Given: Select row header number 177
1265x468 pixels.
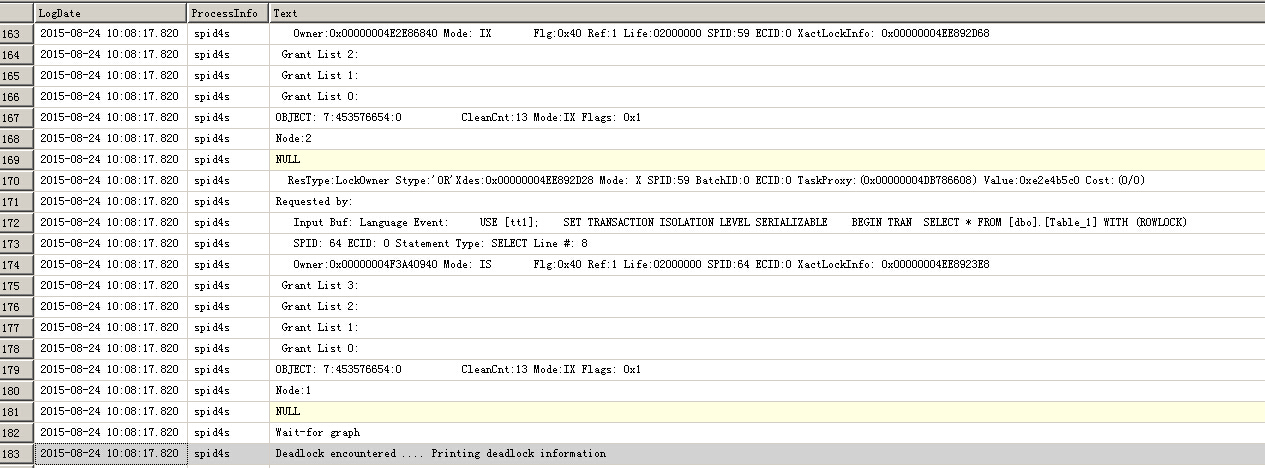Looking at the screenshot, I should pyautogui.click(x=17, y=327).
